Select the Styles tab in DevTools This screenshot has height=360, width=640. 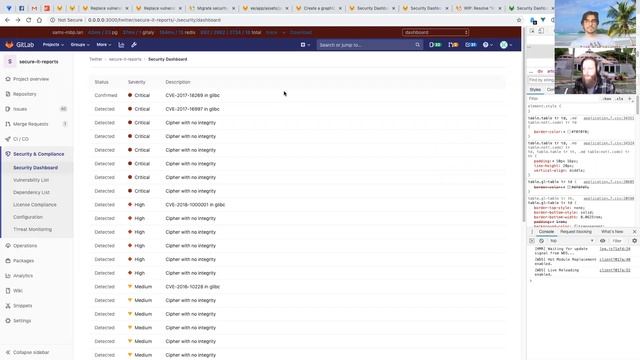coord(535,90)
